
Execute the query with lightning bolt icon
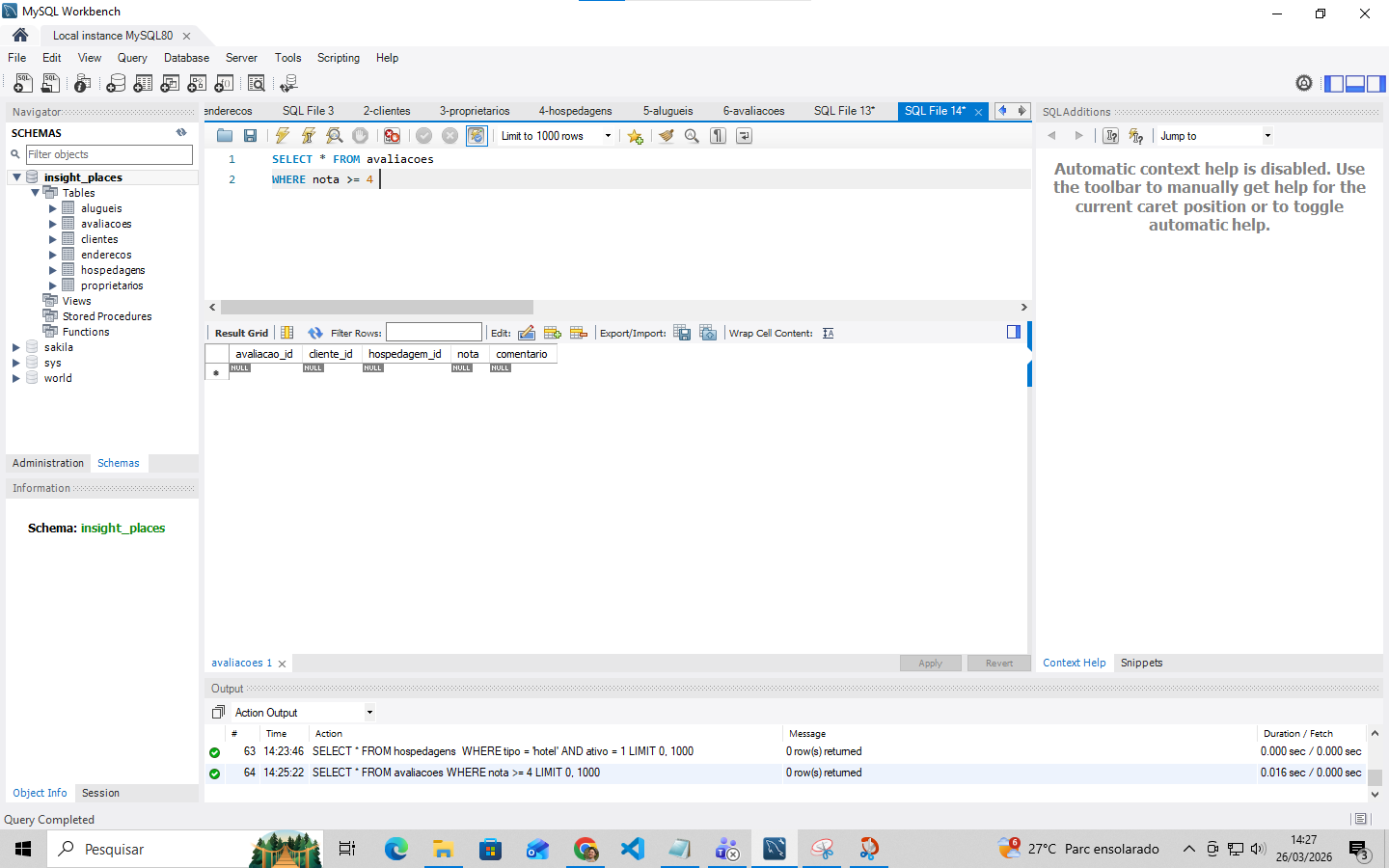pos(283,136)
